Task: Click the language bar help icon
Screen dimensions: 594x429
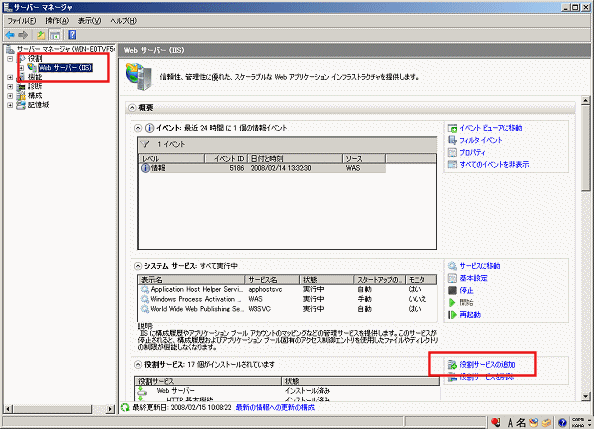Action: 562,422
